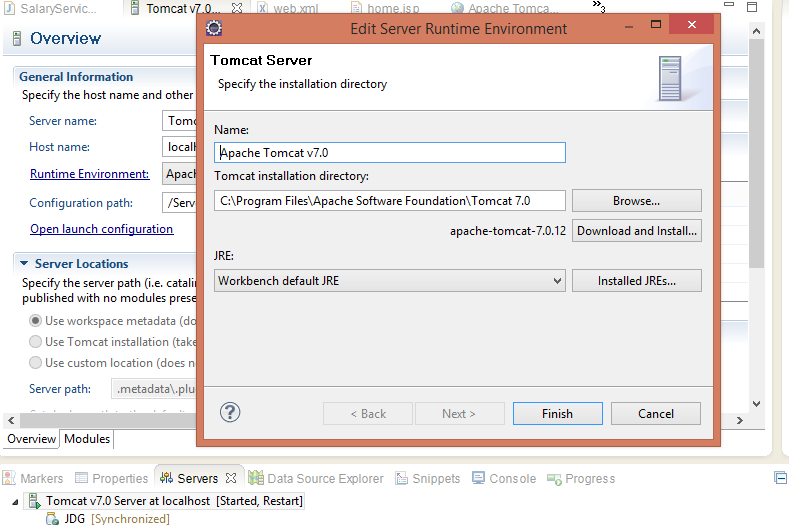Click Finish in the runtime dialog
789x525 pixels.
coord(558,414)
